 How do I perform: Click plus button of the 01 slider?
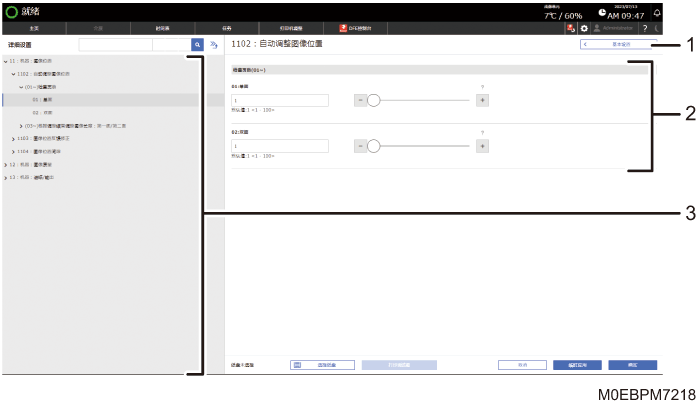482,100
